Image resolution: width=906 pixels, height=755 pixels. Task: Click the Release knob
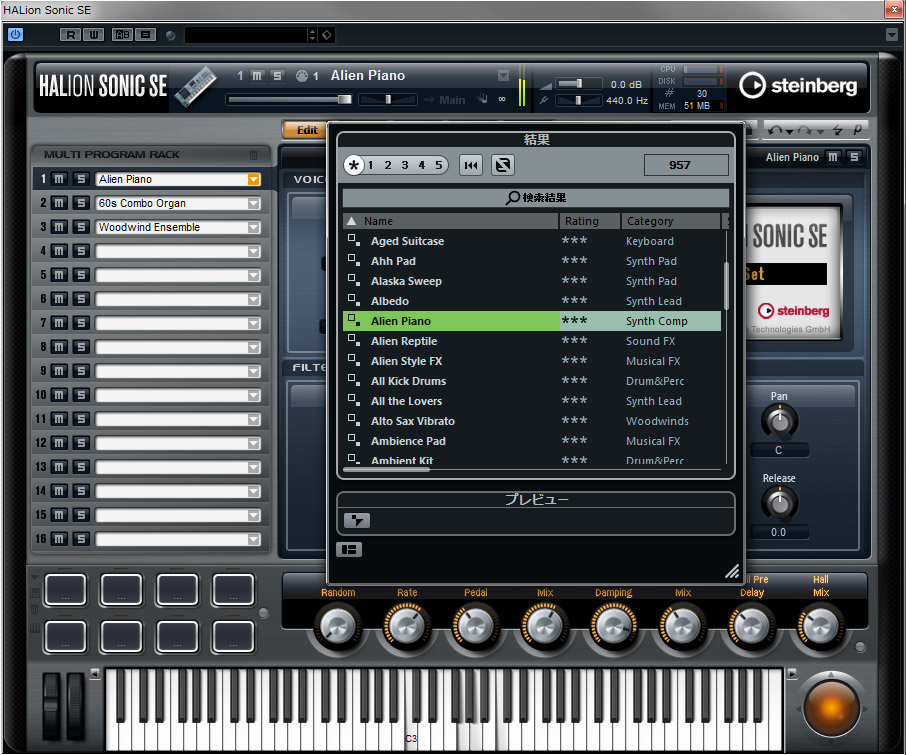click(x=779, y=503)
